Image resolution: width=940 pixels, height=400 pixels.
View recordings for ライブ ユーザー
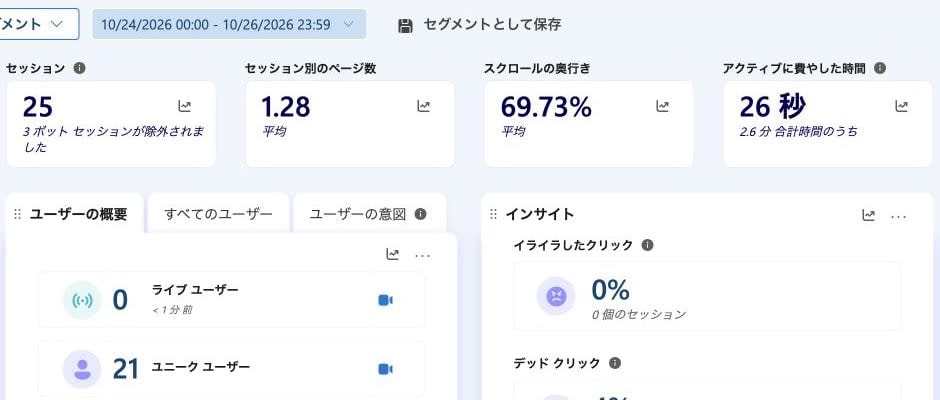coord(385,300)
